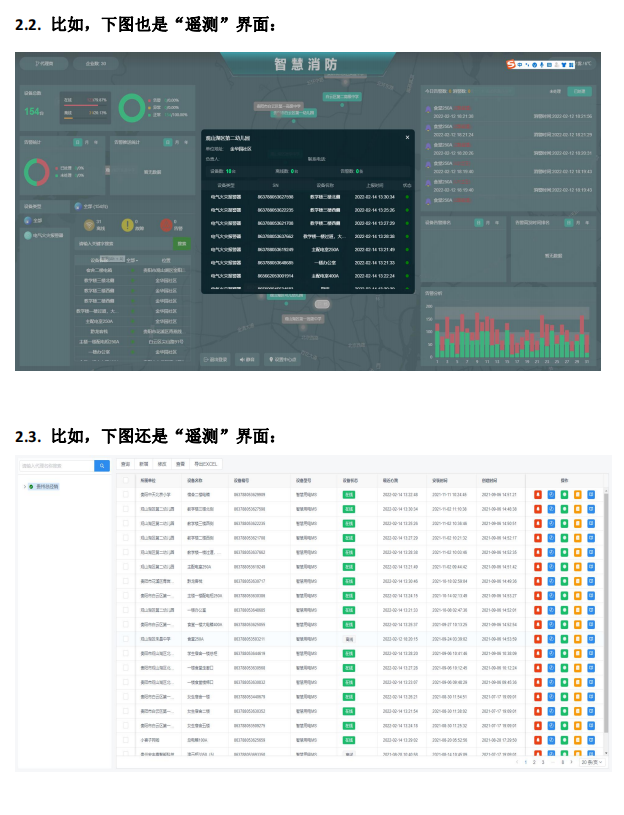
Task: Click the blue search icon button
Action: [102, 466]
